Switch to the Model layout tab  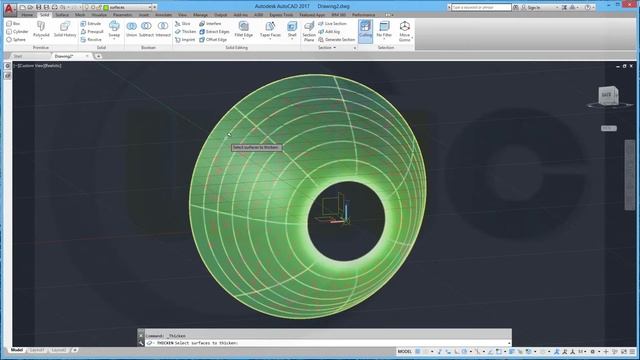point(17,350)
